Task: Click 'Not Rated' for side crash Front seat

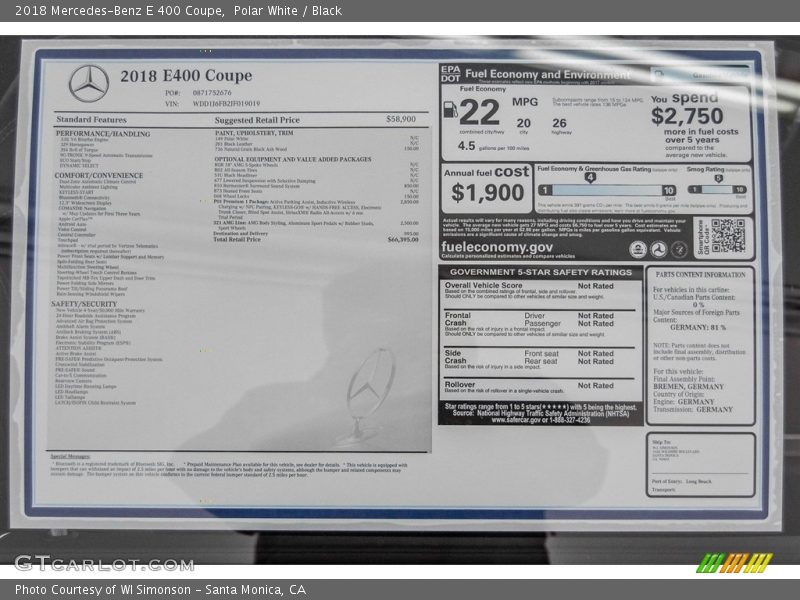Action: [x=595, y=354]
